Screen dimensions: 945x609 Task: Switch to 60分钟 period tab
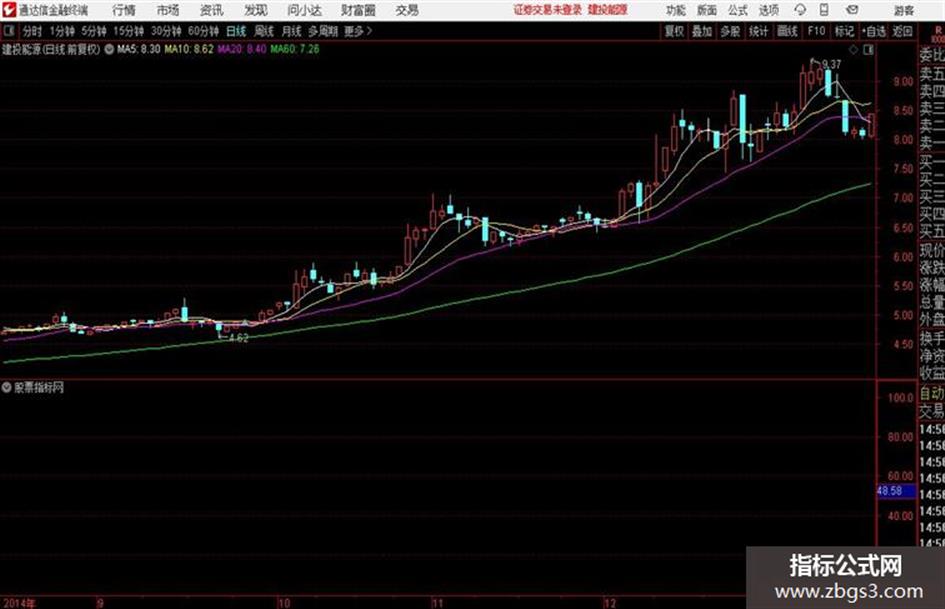click(204, 31)
